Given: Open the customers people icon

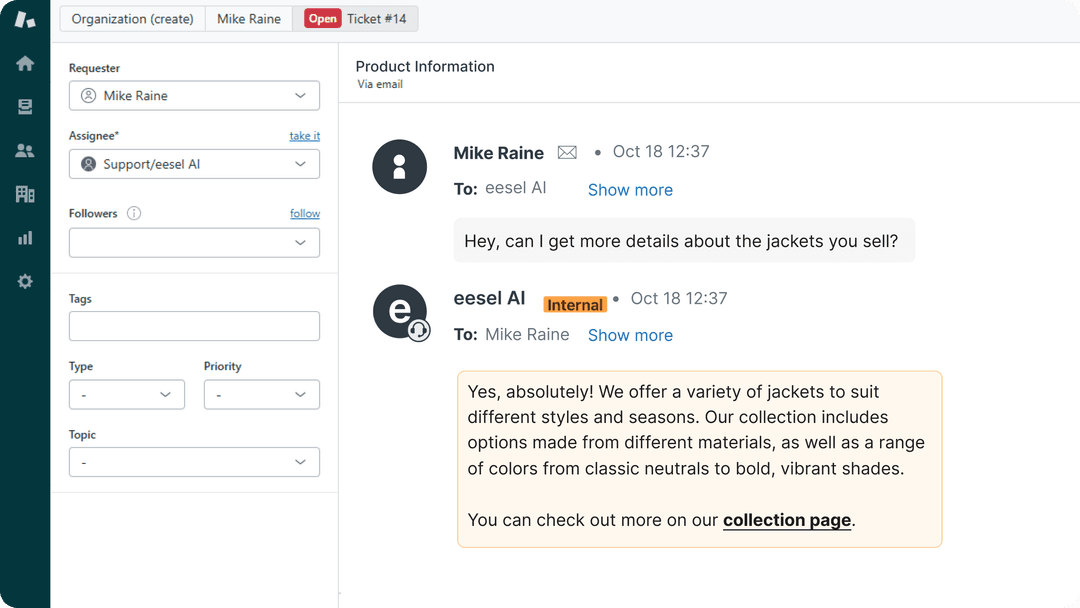Looking at the screenshot, I should tap(24, 150).
